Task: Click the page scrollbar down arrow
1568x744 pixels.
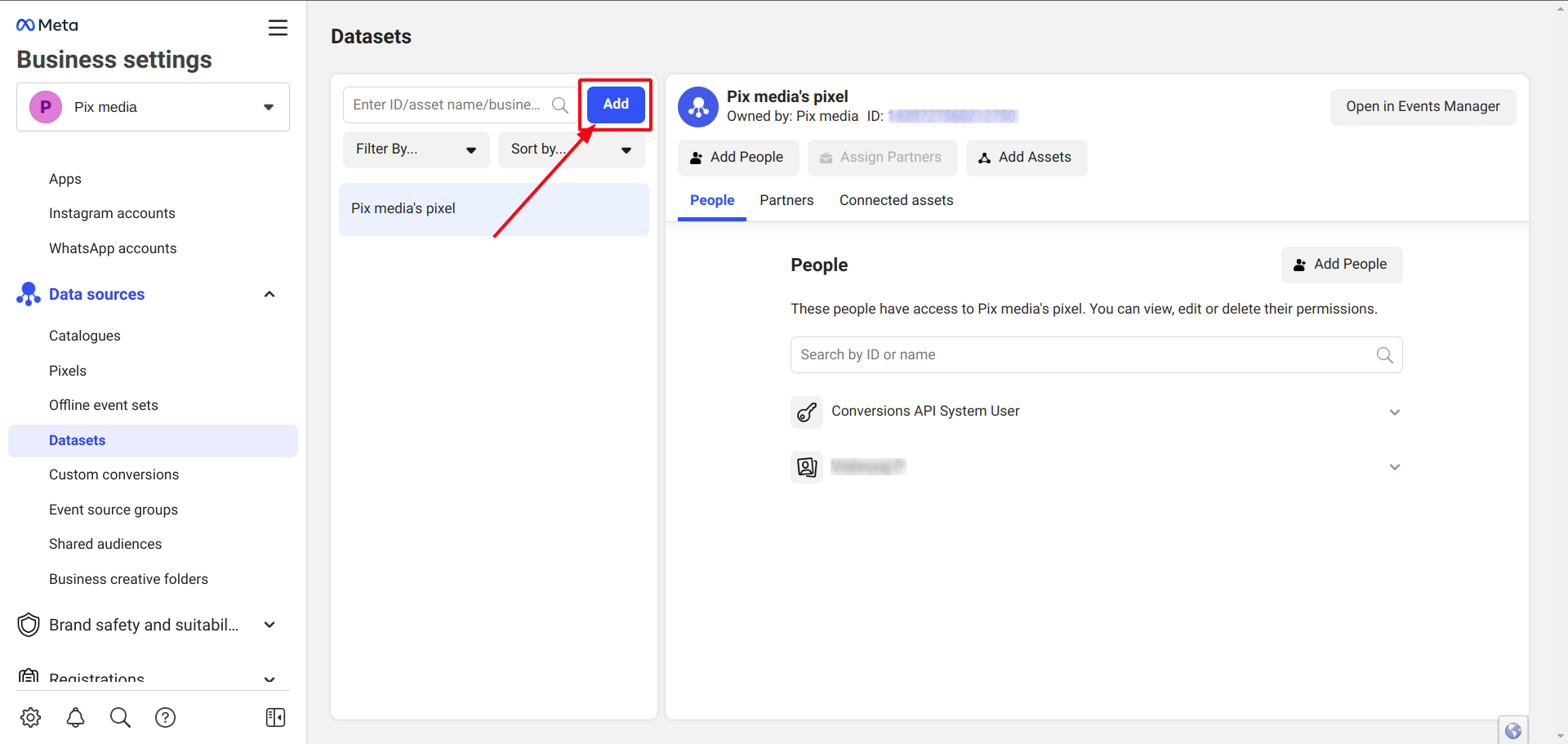Action: (x=1561, y=736)
